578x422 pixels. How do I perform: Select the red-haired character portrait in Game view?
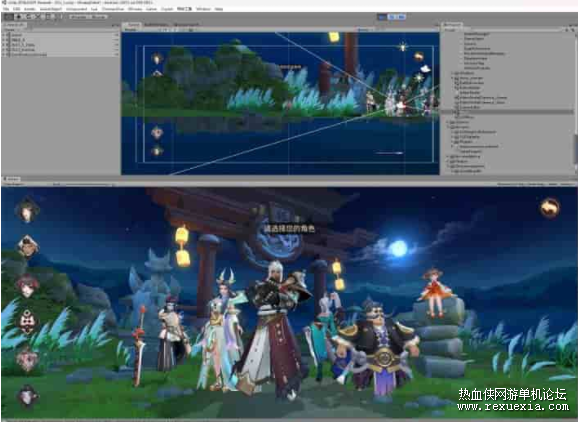(x=27, y=286)
